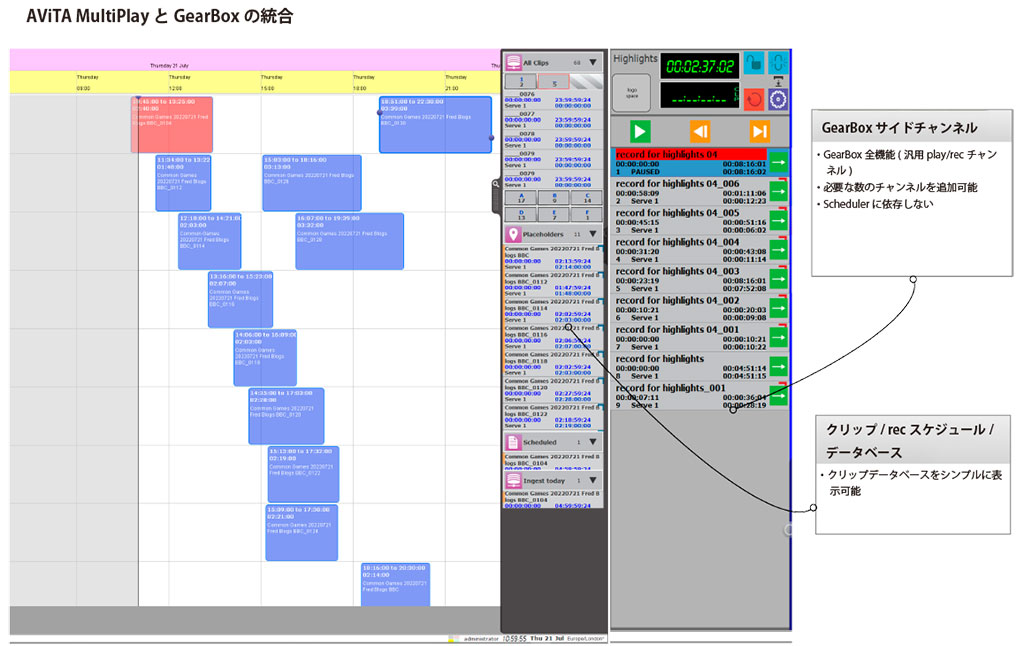Click the Placeholders pin icon
The image size is (1024, 646).
point(513,234)
